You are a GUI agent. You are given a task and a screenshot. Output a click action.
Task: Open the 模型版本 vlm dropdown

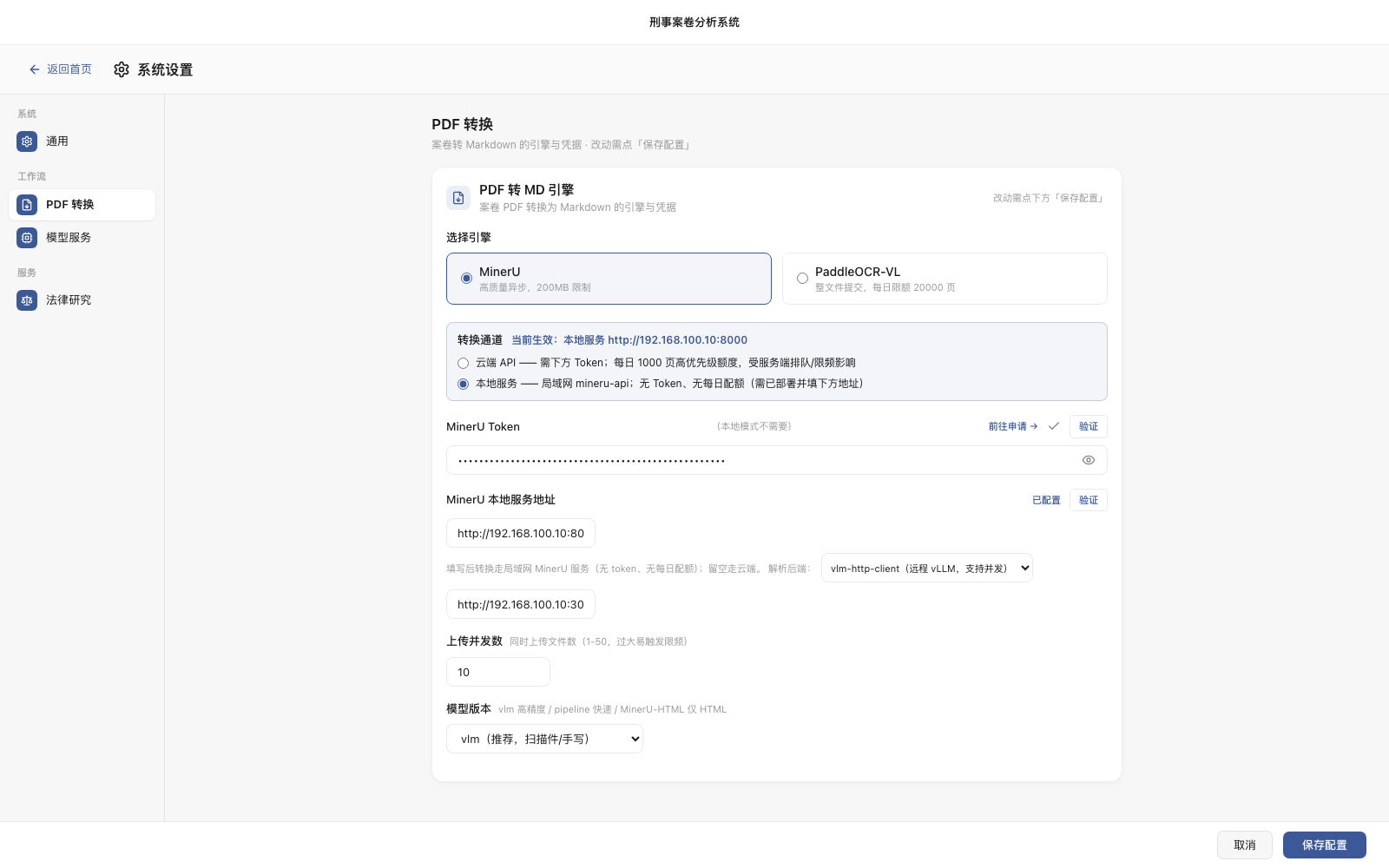click(545, 739)
